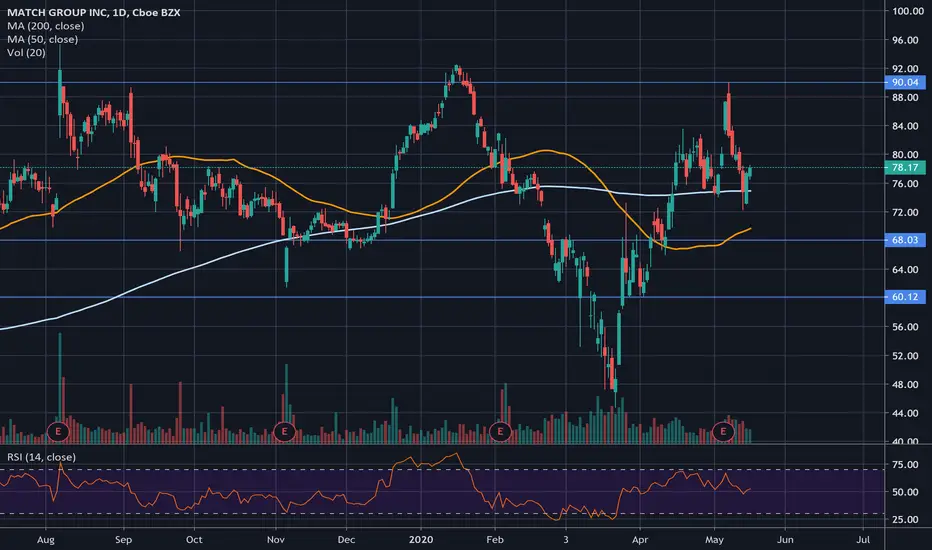Click the Dec label on time axis
This screenshot has height=550, width=932.
(346, 540)
